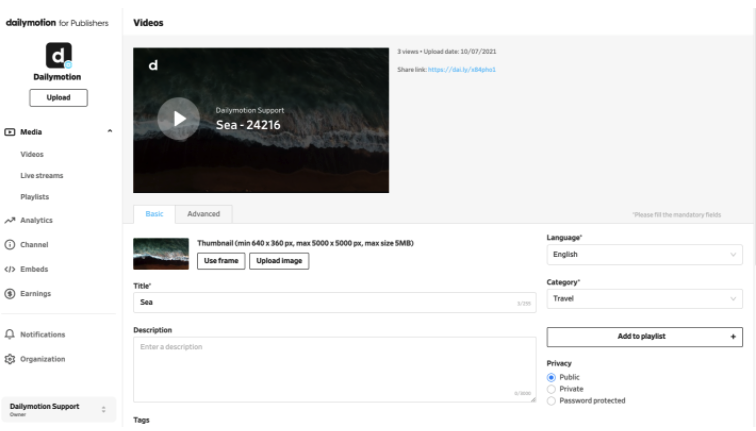Click the Embeds code icon

(10, 269)
